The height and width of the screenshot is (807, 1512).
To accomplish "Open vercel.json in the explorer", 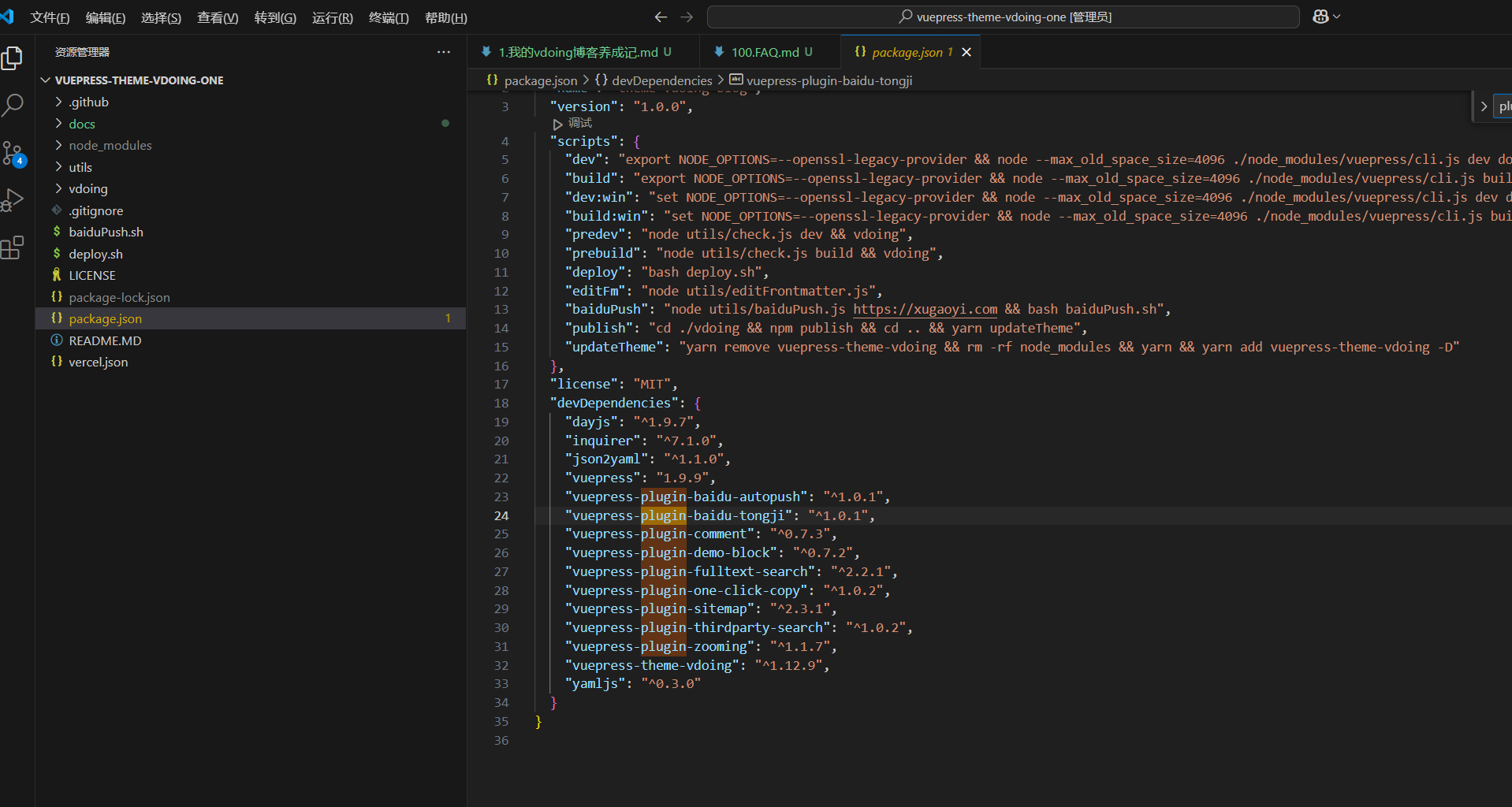I will click(251, 362).
